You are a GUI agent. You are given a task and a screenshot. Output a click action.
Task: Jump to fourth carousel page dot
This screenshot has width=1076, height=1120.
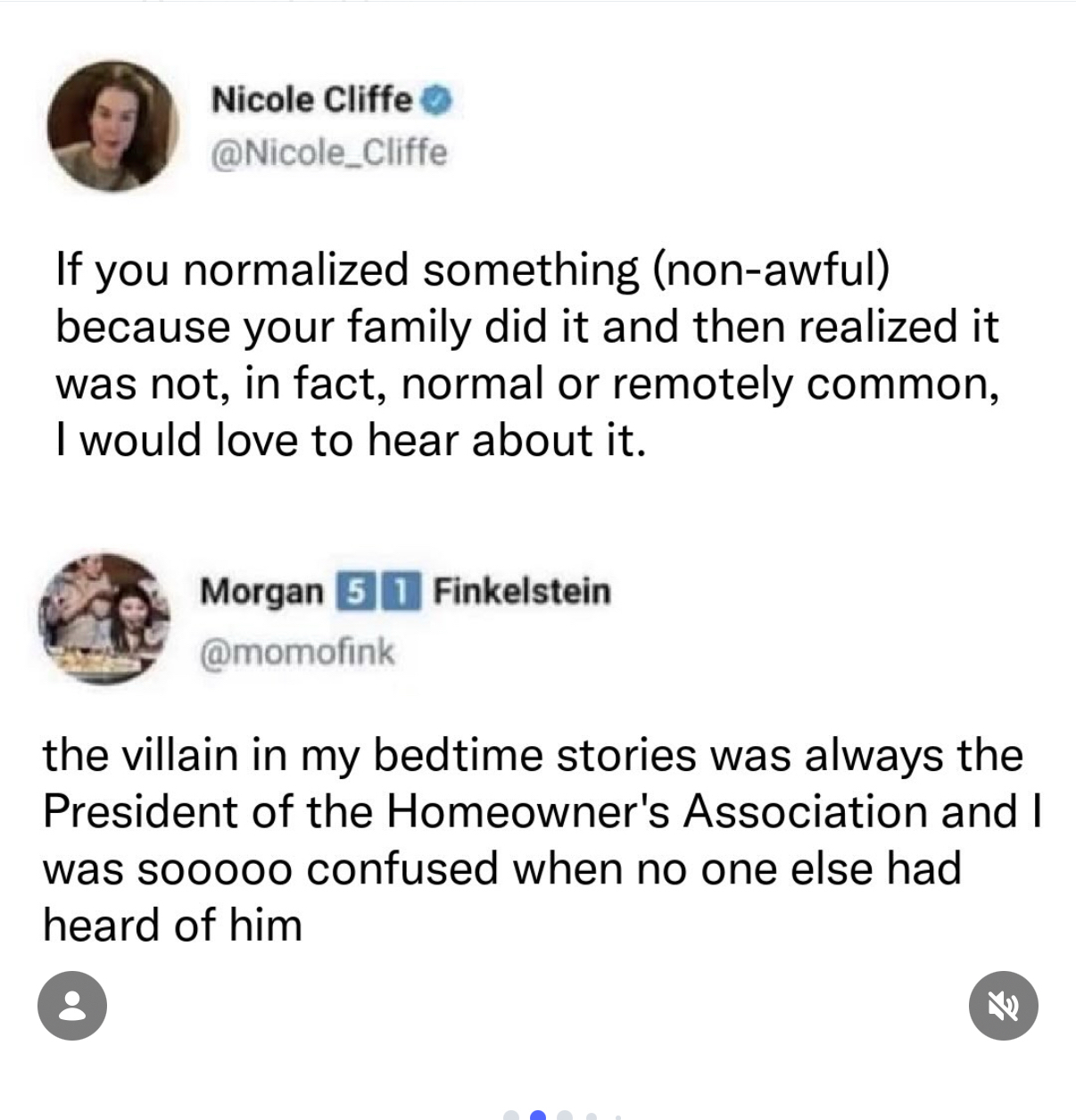(591, 1116)
